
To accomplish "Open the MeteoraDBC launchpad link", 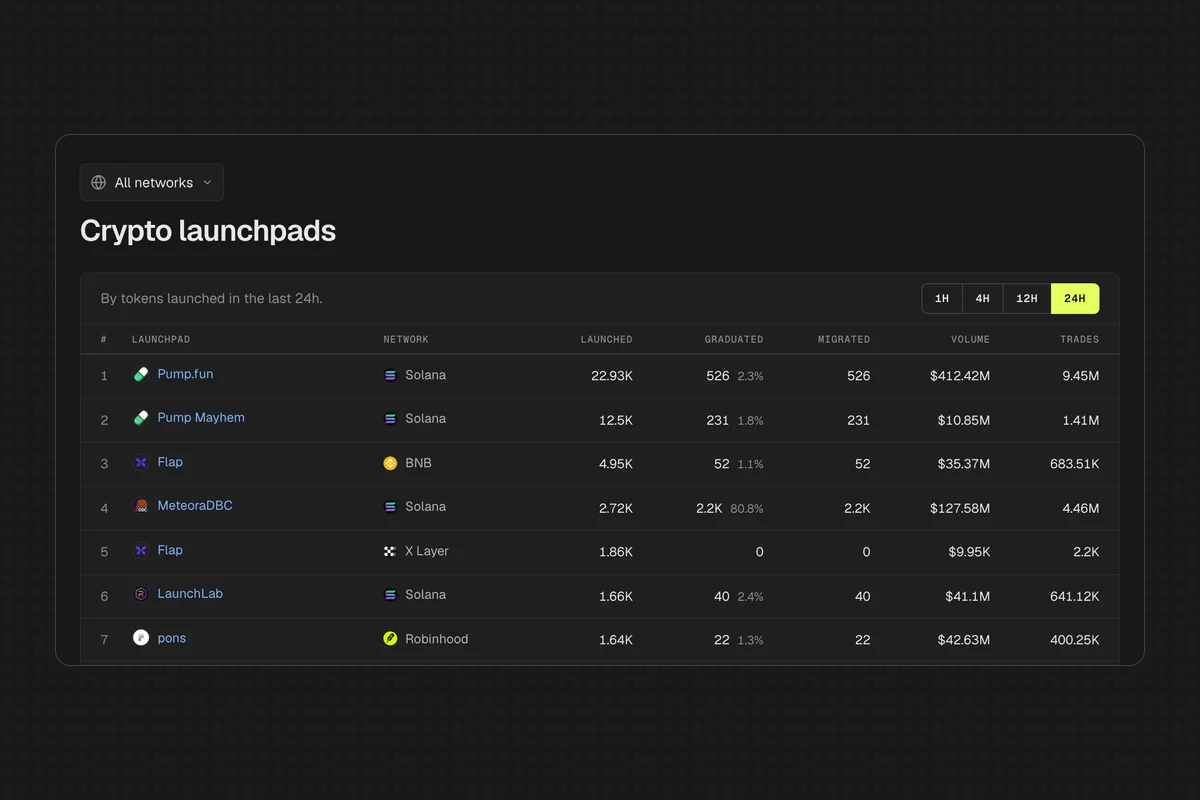I will coord(195,506).
